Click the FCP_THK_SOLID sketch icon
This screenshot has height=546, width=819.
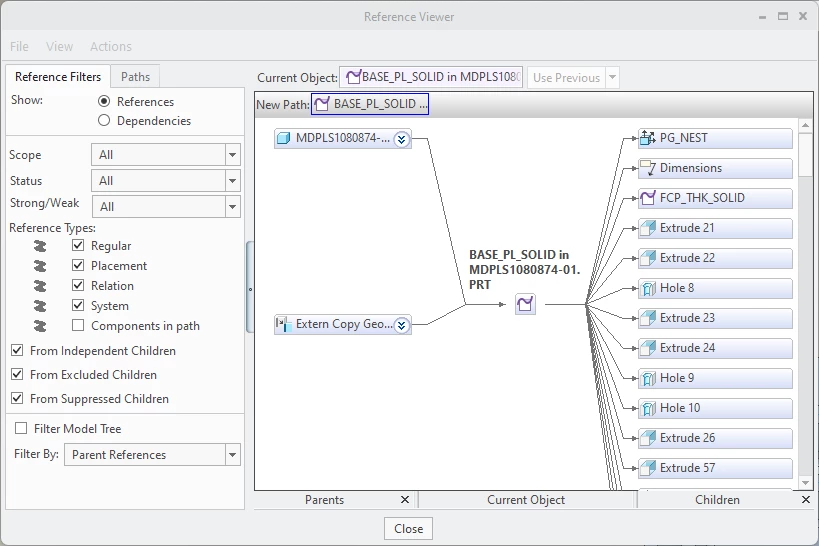pyautogui.click(x=648, y=198)
